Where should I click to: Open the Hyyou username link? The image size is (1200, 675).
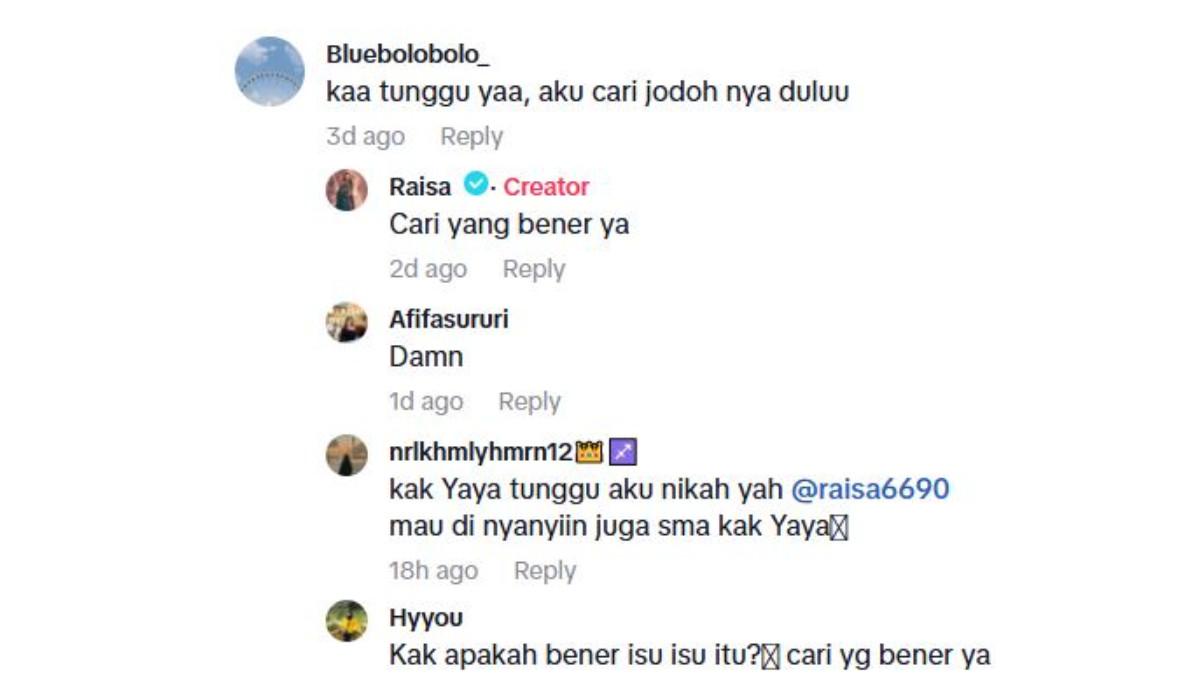pyautogui.click(x=426, y=618)
